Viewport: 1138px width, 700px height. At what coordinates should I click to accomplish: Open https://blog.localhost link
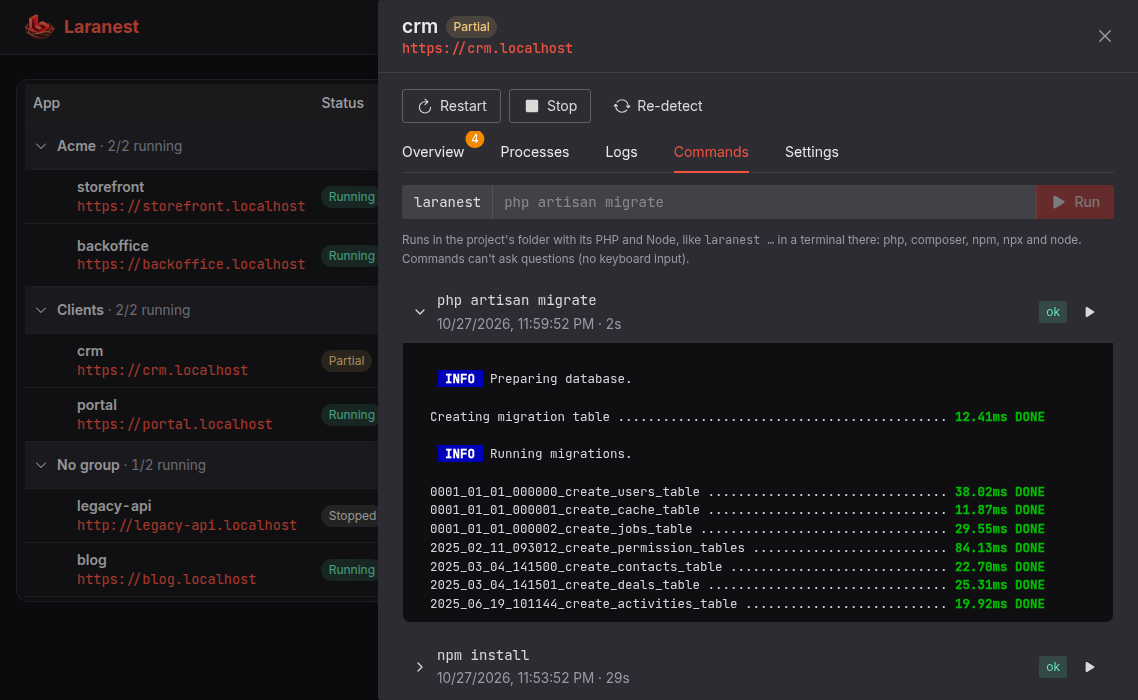[166, 579]
